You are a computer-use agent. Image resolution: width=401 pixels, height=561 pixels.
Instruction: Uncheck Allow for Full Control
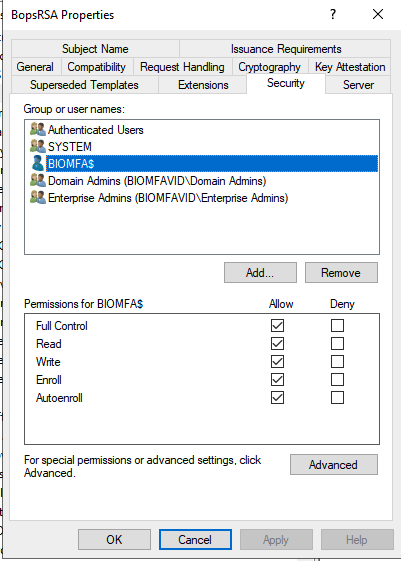[x=277, y=326]
